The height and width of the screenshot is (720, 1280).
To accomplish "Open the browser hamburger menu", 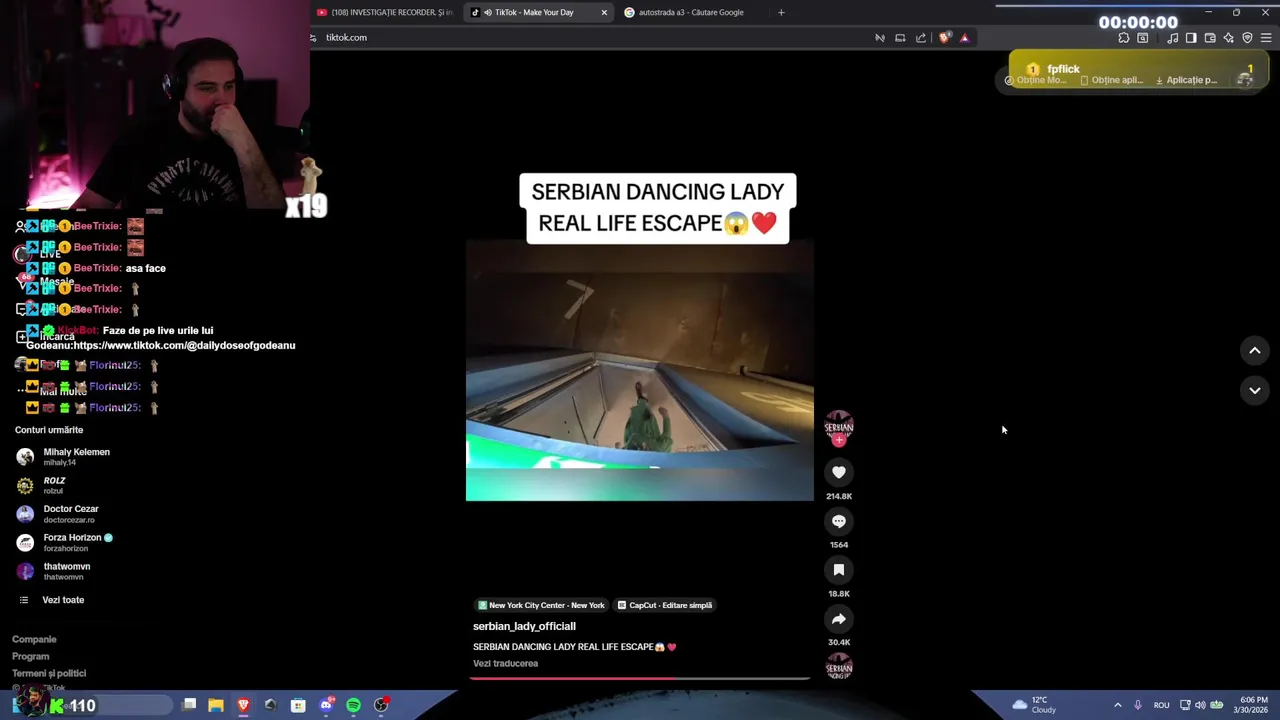I will point(1267,38).
